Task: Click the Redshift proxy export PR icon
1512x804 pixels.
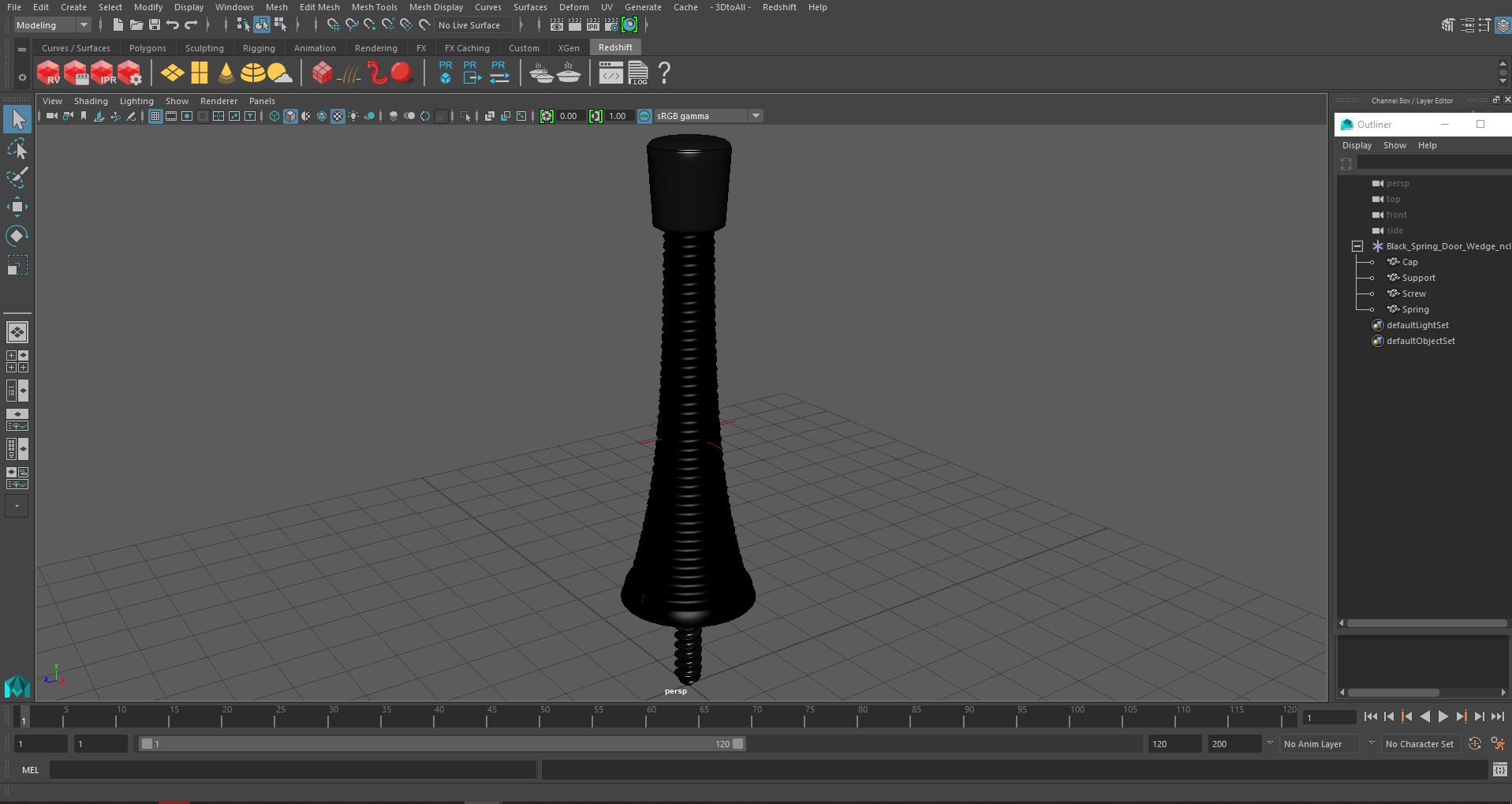Action: tap(472, 73)
